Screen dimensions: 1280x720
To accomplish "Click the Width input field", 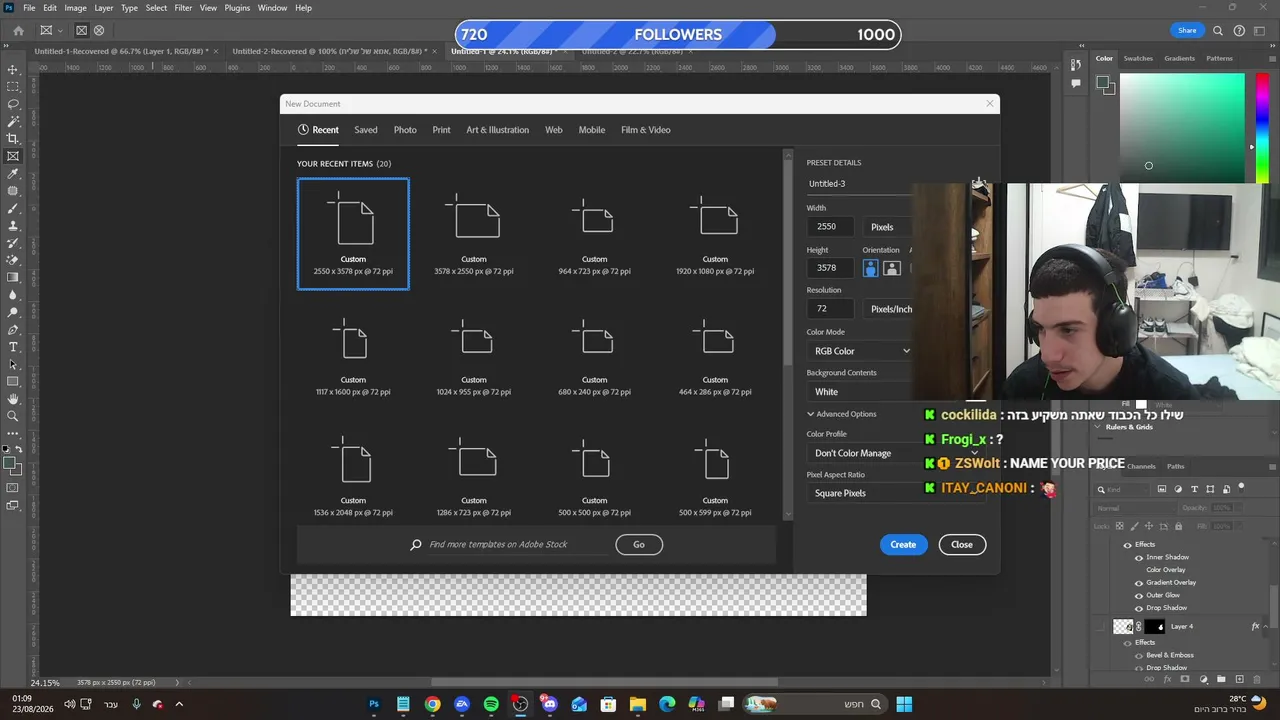I will (830, 227).
